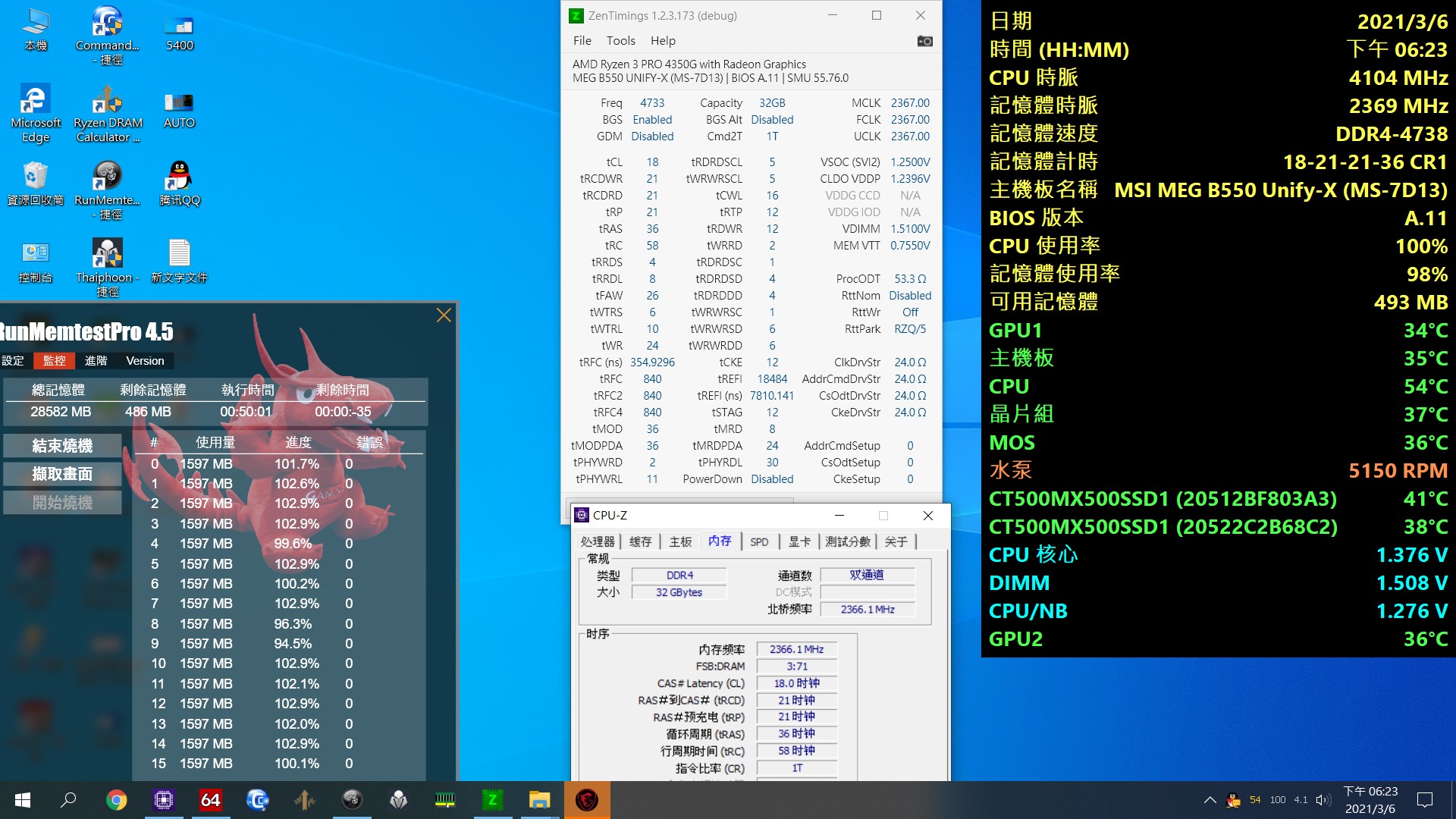
Task: Open the Ryzen DRAM Calculator desktop icon
Action: [108, 114]
